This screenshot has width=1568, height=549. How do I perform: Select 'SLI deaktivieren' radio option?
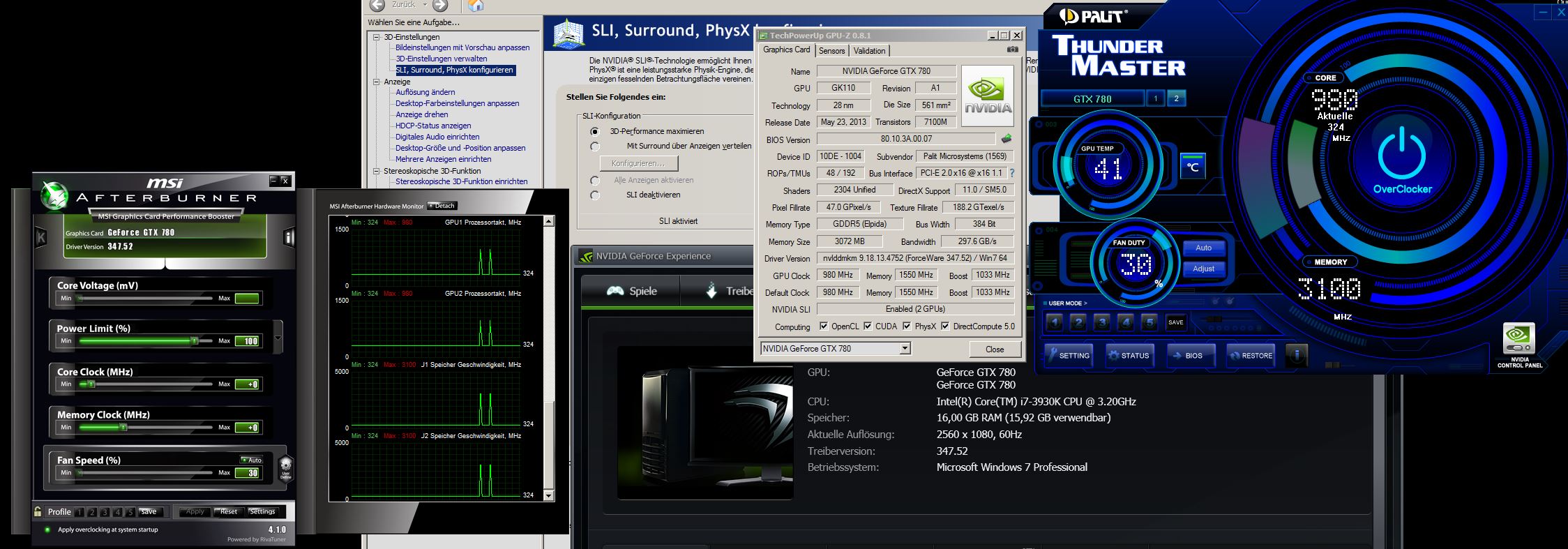594,195
